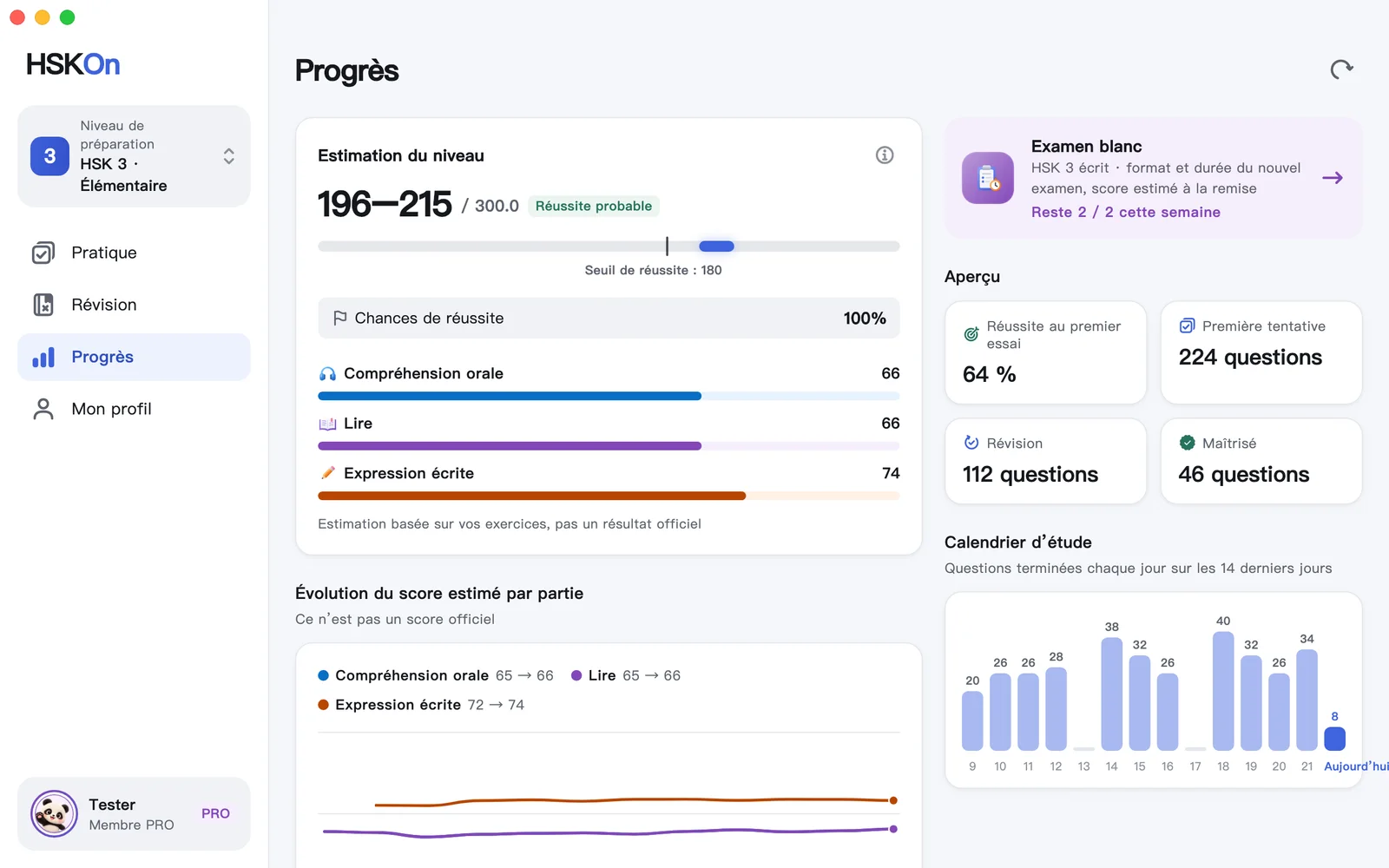Click the refresh icon near Progrès title
The width and height of the screenshot is (1389, 868).
tap(1341, 69)
